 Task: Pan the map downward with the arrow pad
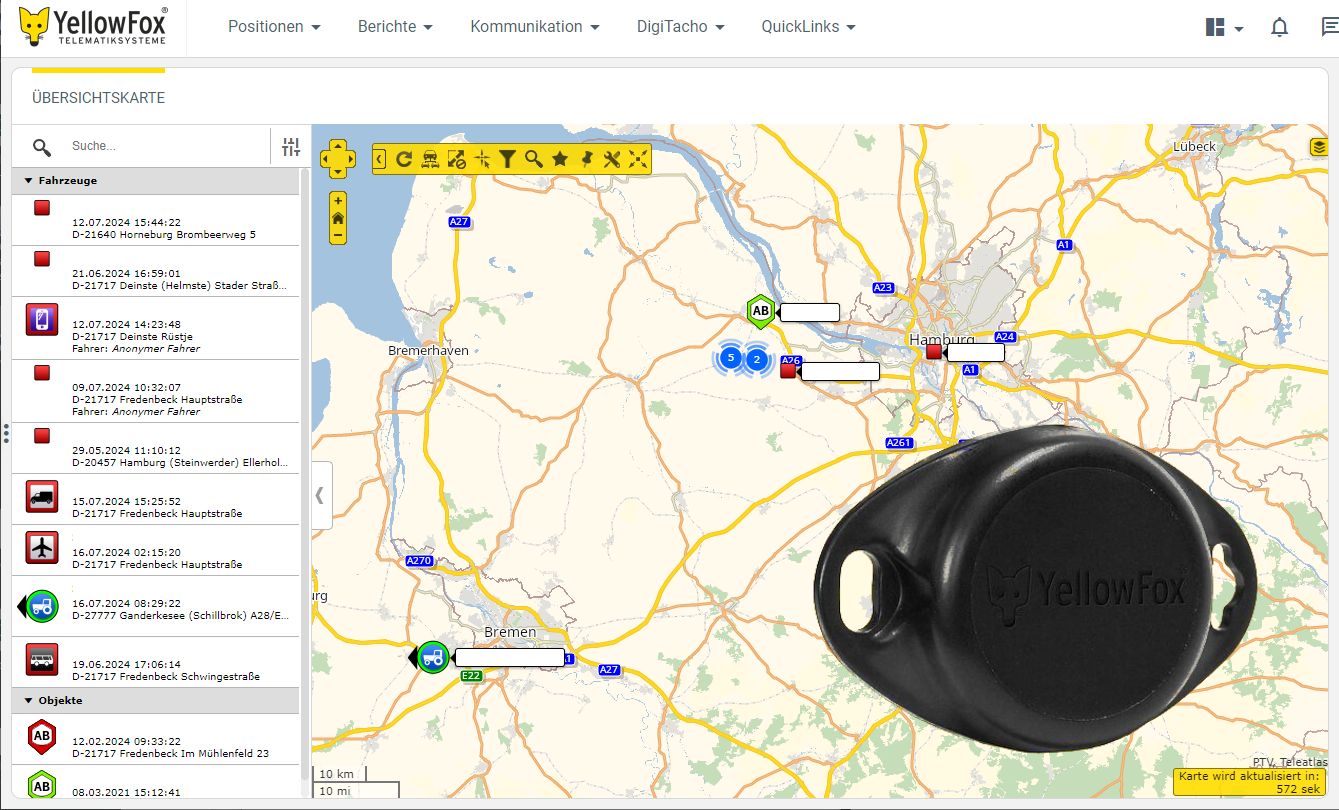tap(338, 170)
